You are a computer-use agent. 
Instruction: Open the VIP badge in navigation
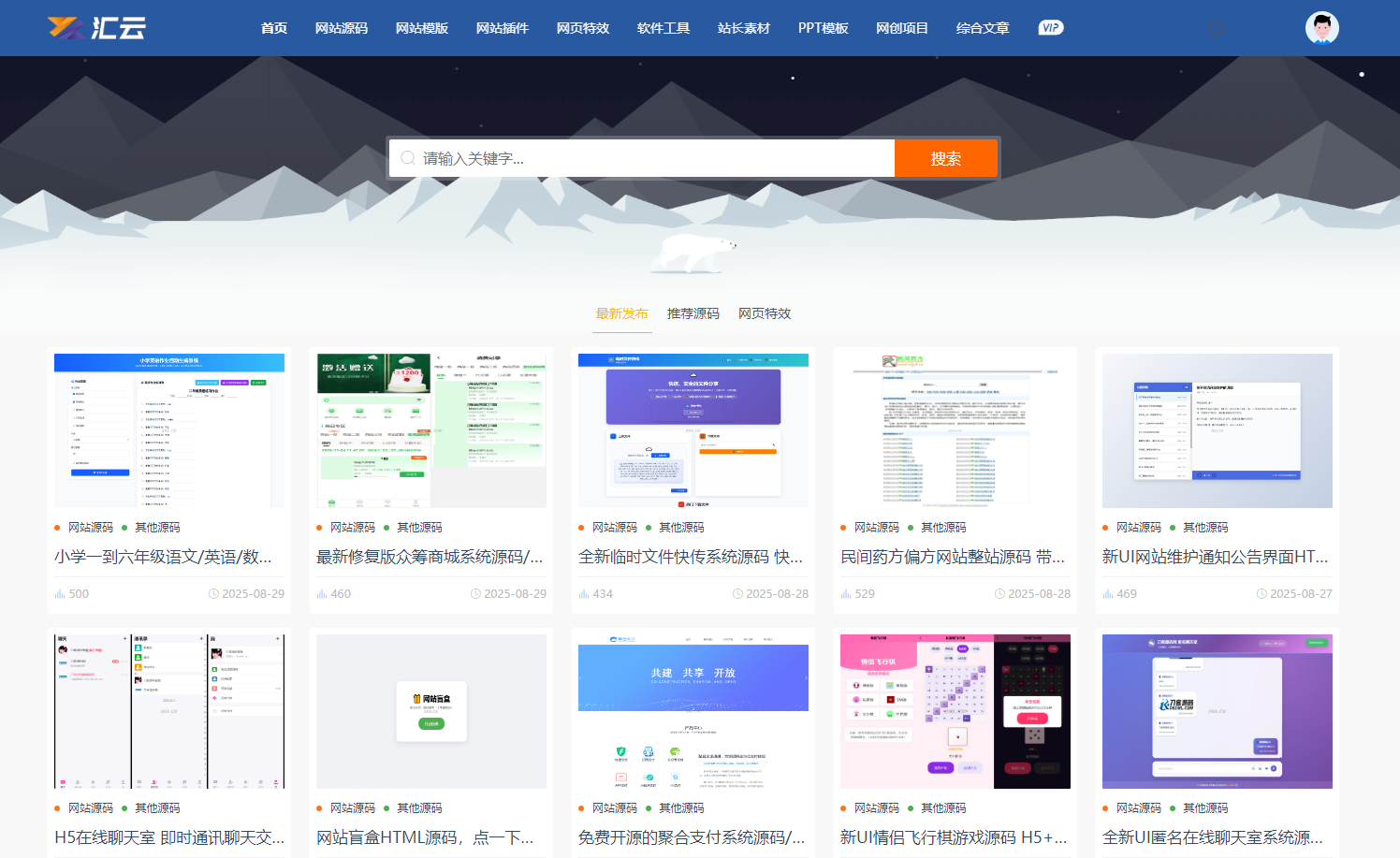click(x=1050, y=28)
